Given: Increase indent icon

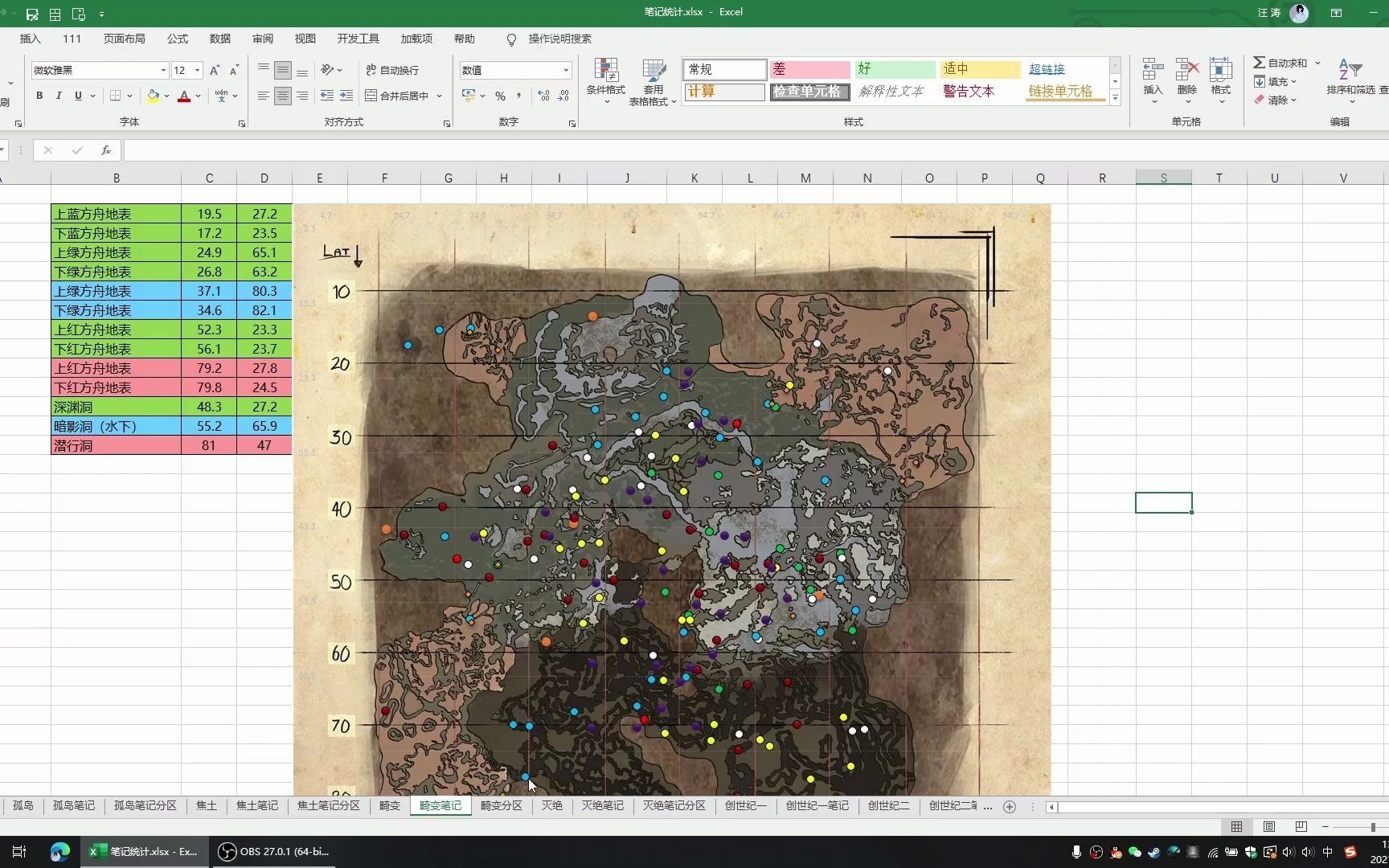Looking at the screenshot, I should (x=346, y=96).
